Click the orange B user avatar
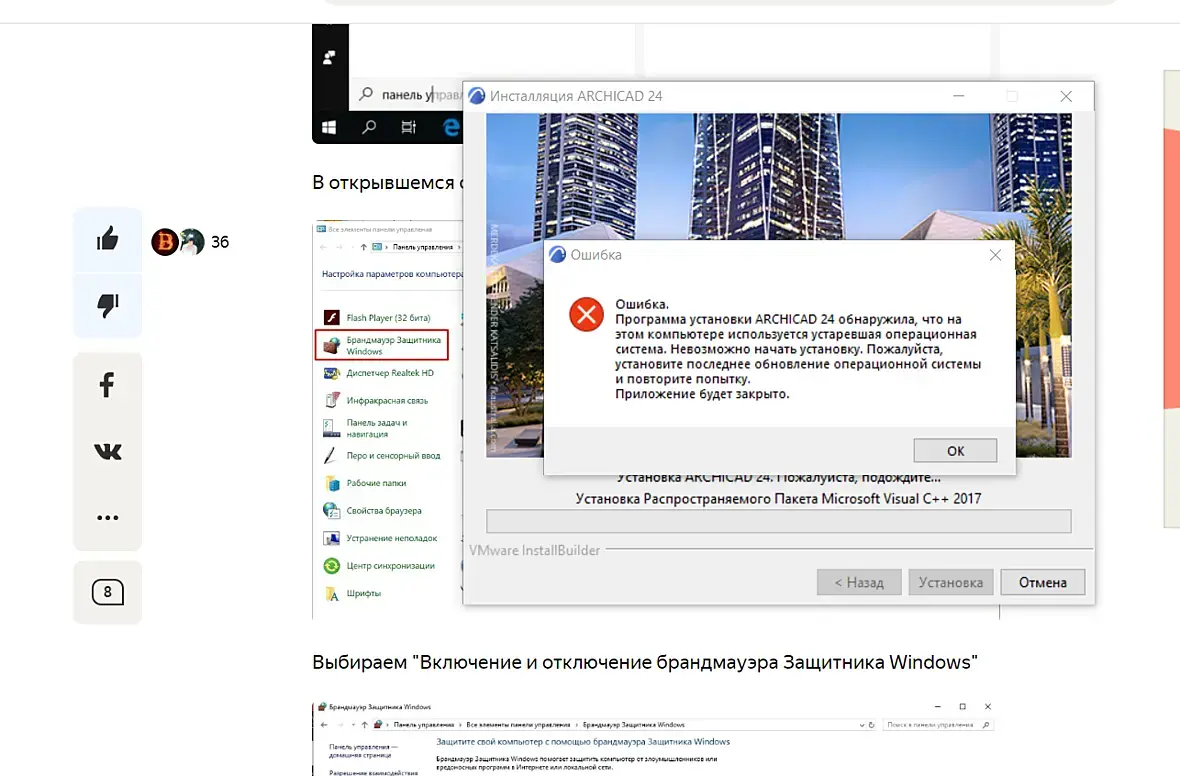The height and width of the screenshot is (776, 1180). (165, 242)
